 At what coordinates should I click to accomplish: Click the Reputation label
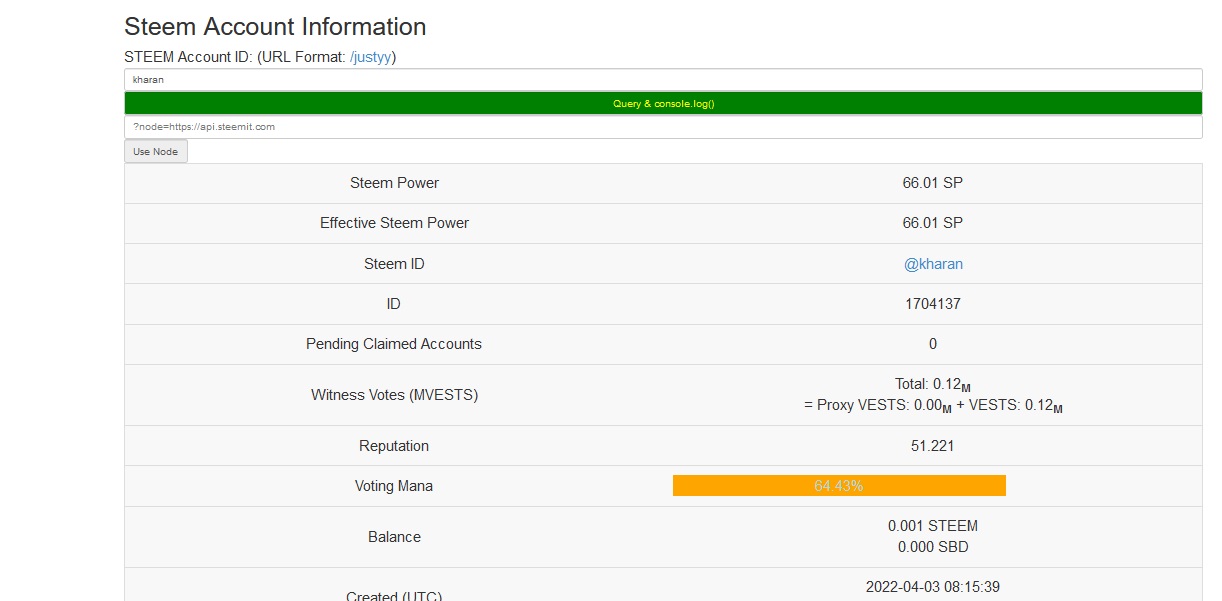pyautogui.click(x=394, y=446)
